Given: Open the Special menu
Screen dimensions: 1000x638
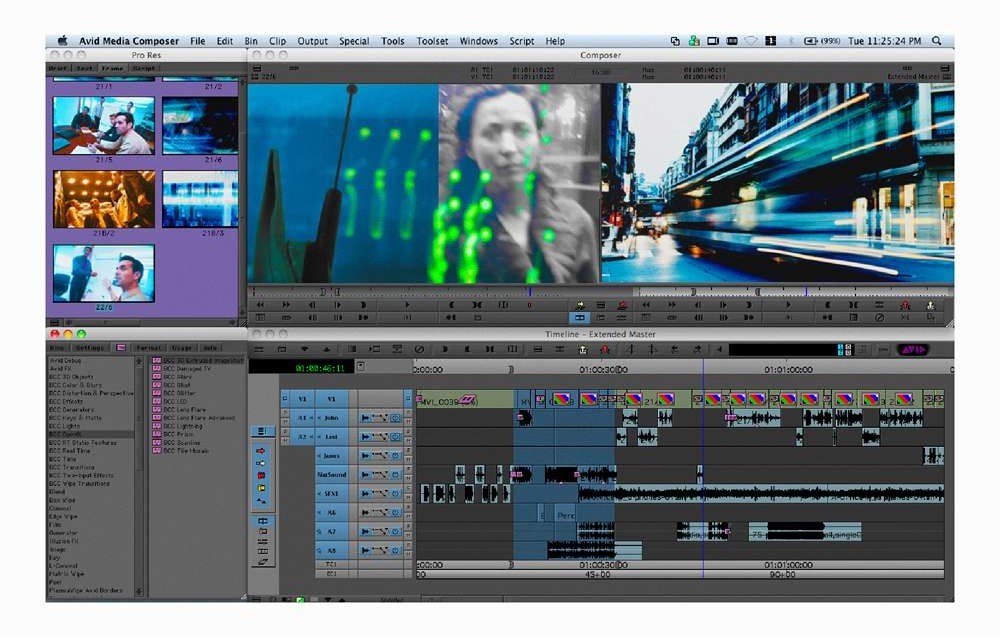Looking at the screenshot, I should pyautogui.click(x=354, y=41).
